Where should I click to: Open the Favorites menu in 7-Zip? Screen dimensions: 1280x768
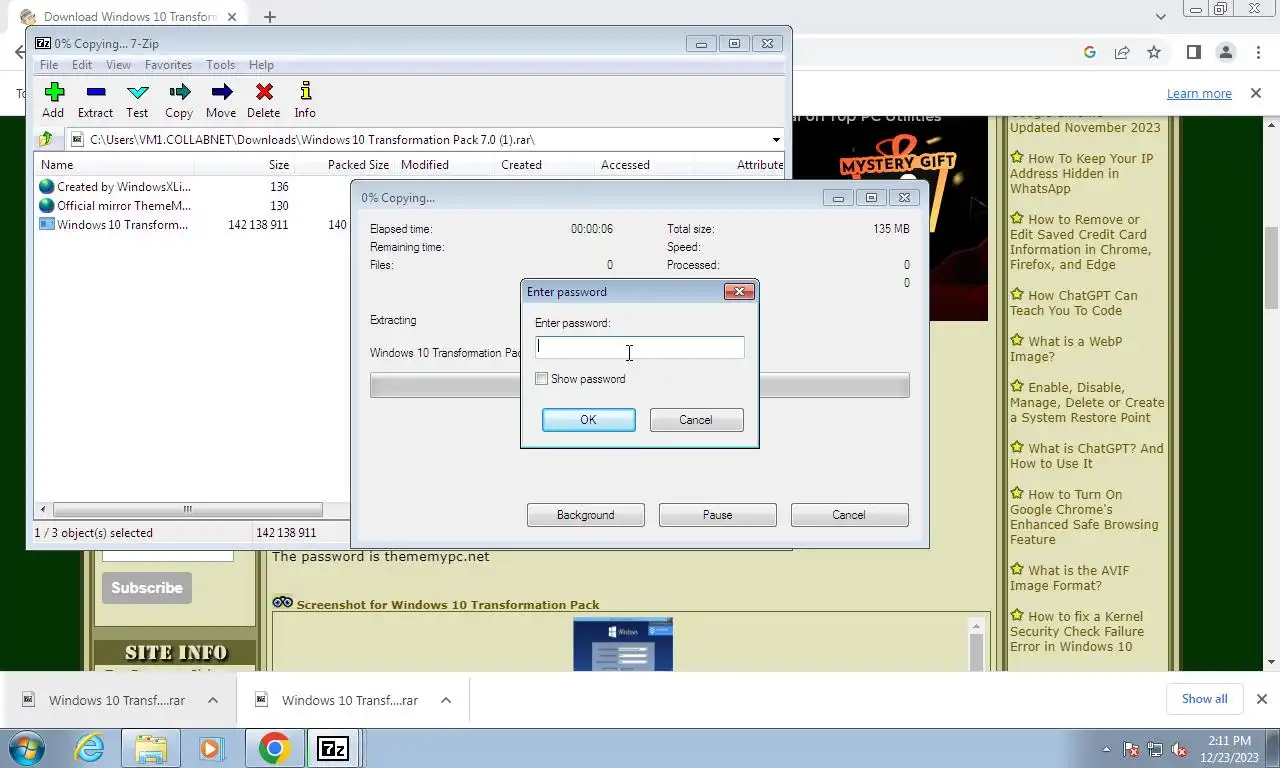coord(168,65)
